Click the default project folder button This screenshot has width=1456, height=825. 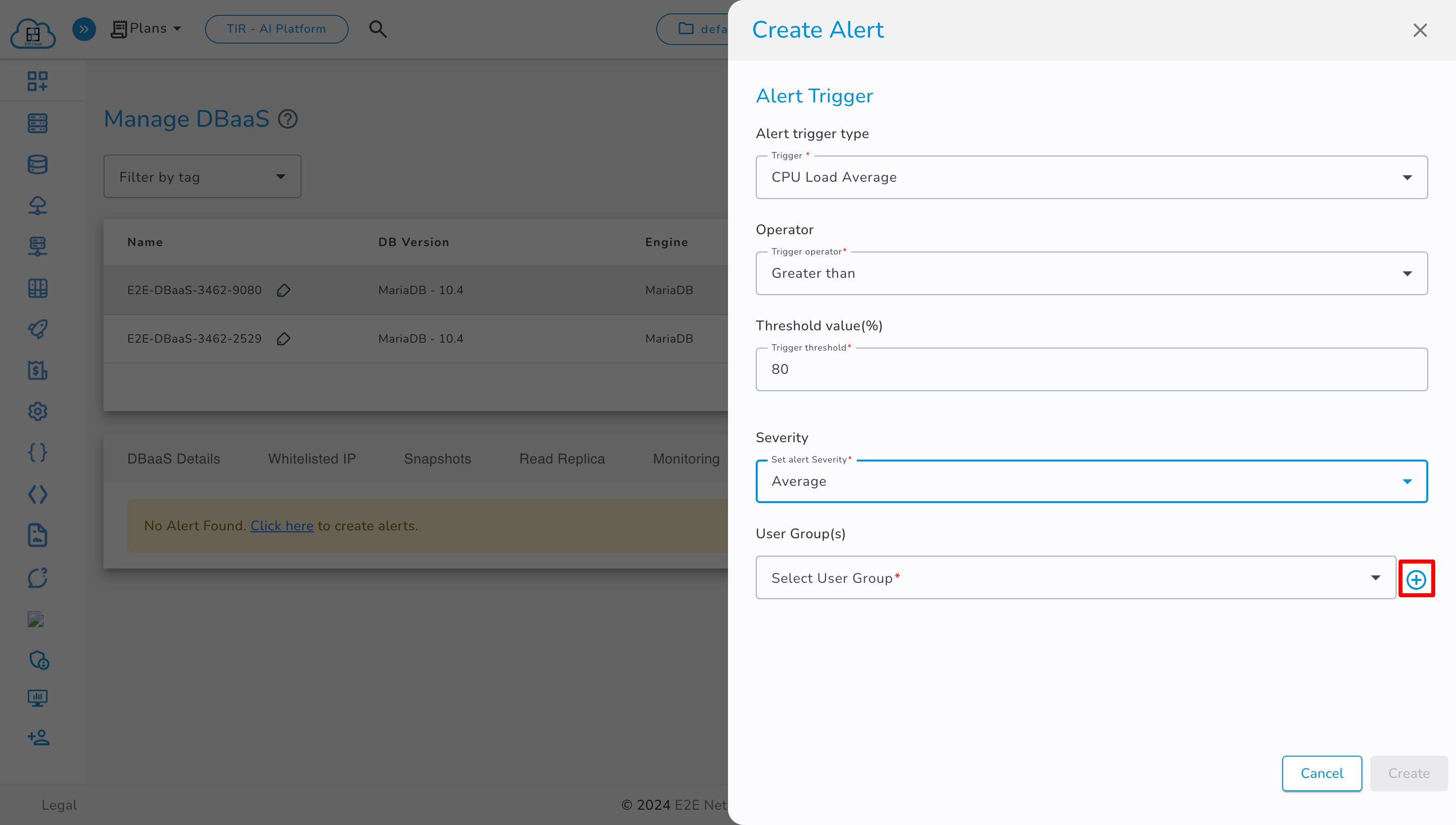(692, 29)
